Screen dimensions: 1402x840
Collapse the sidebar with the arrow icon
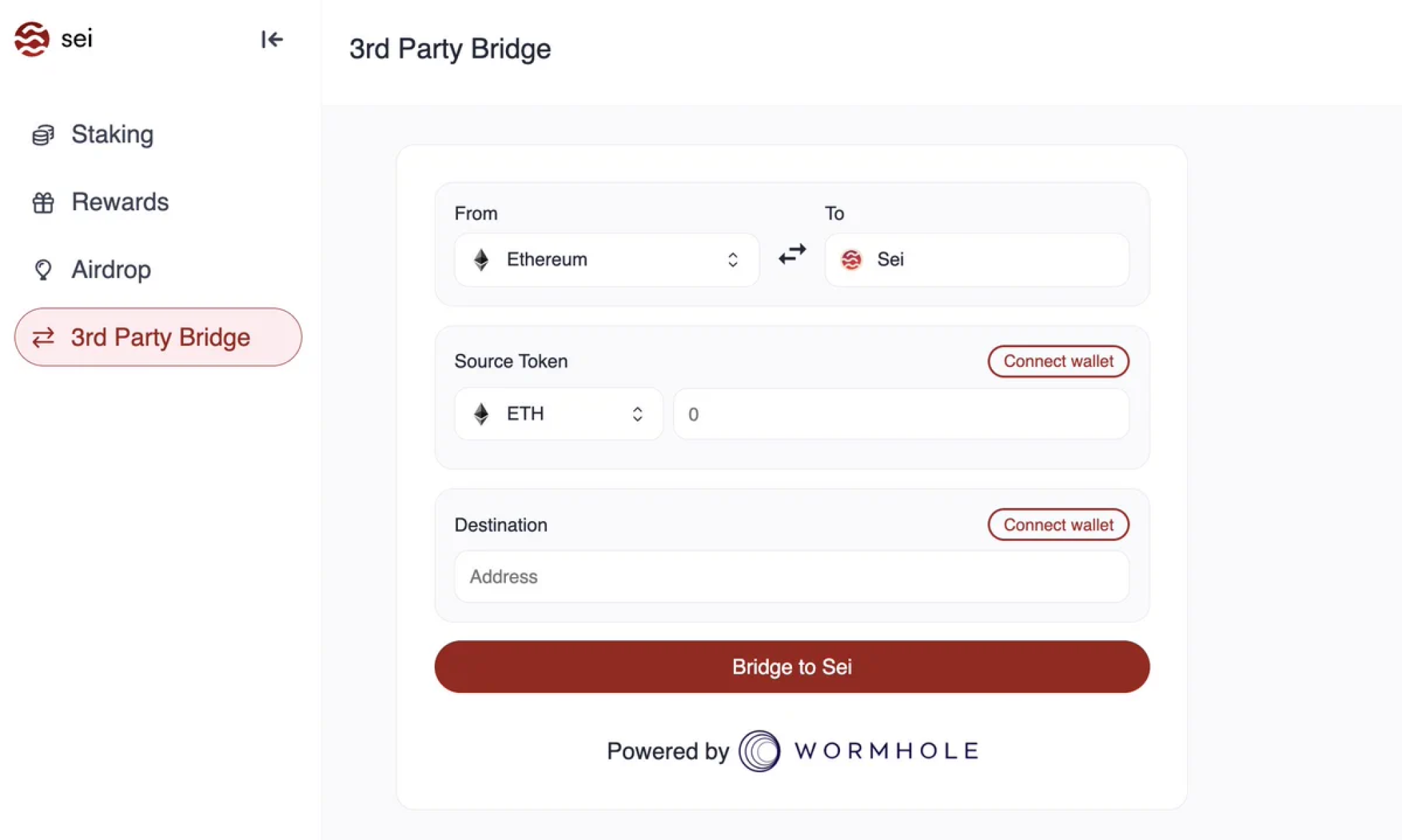click(272, 39)
